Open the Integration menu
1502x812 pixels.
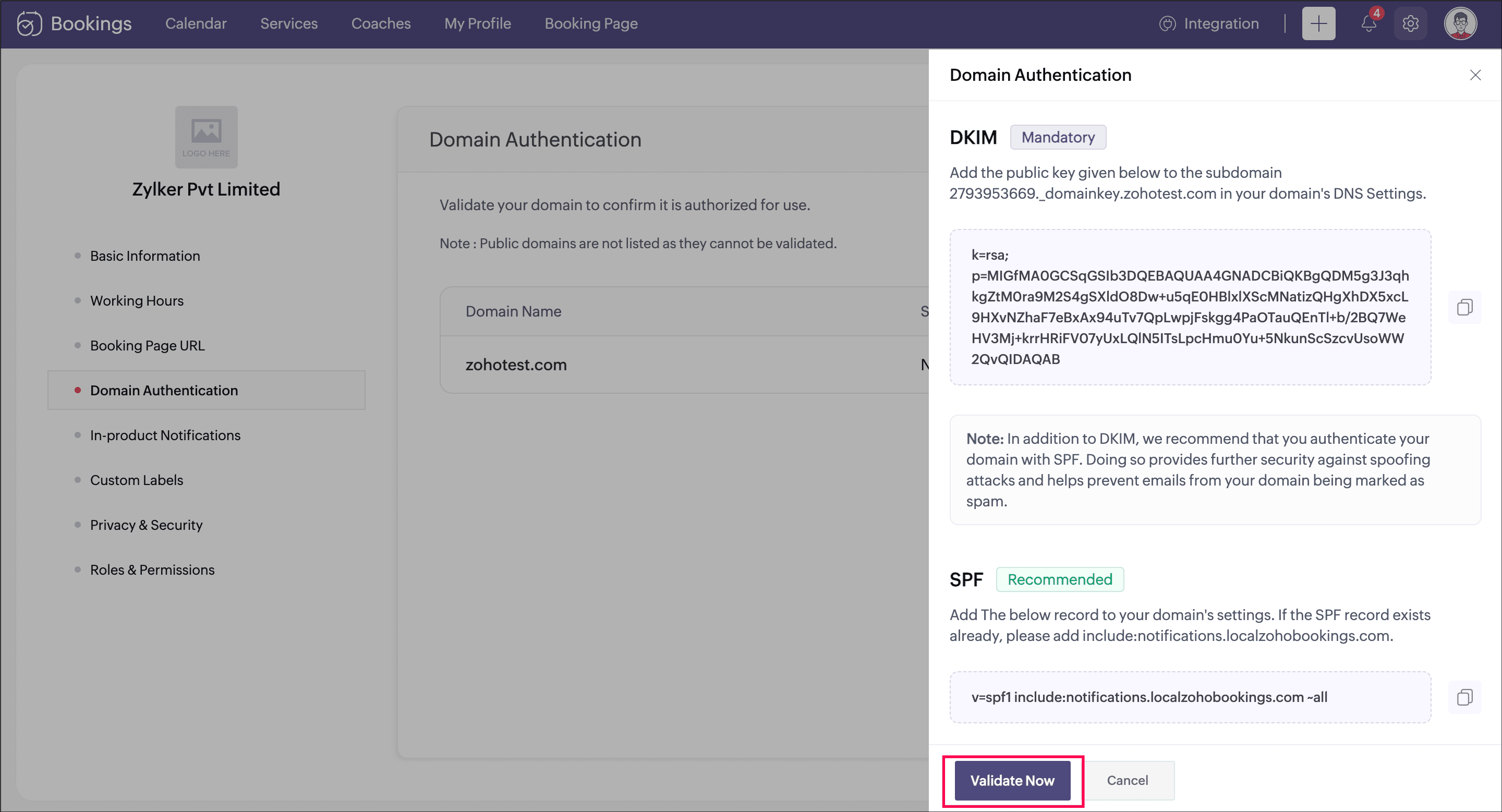pos(1209,24)
